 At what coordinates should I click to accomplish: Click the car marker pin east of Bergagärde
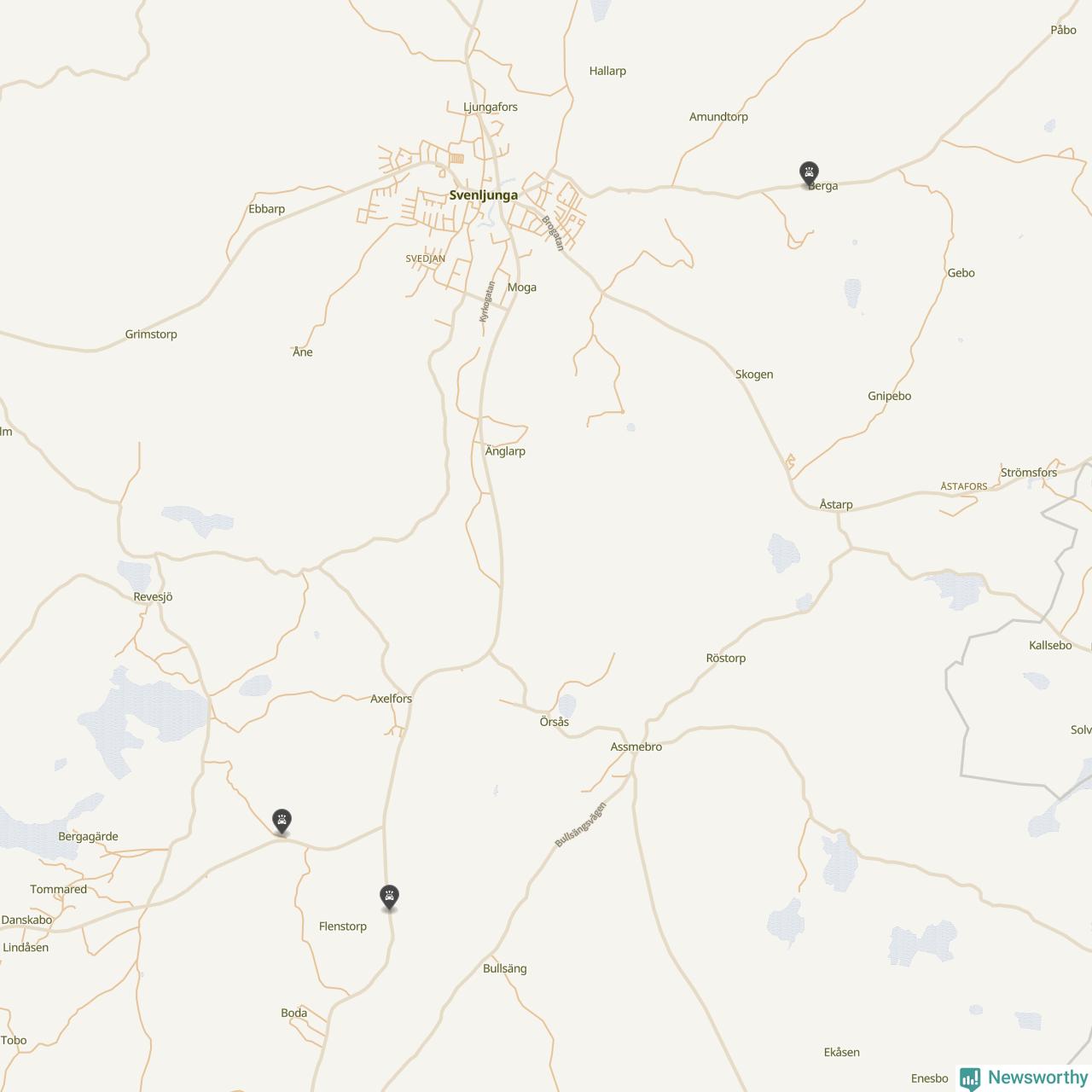click(x=282, y=822)
